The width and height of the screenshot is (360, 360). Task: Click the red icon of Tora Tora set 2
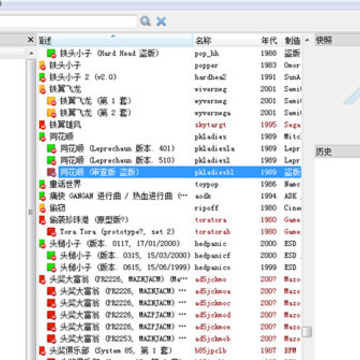tap(51, 232)
